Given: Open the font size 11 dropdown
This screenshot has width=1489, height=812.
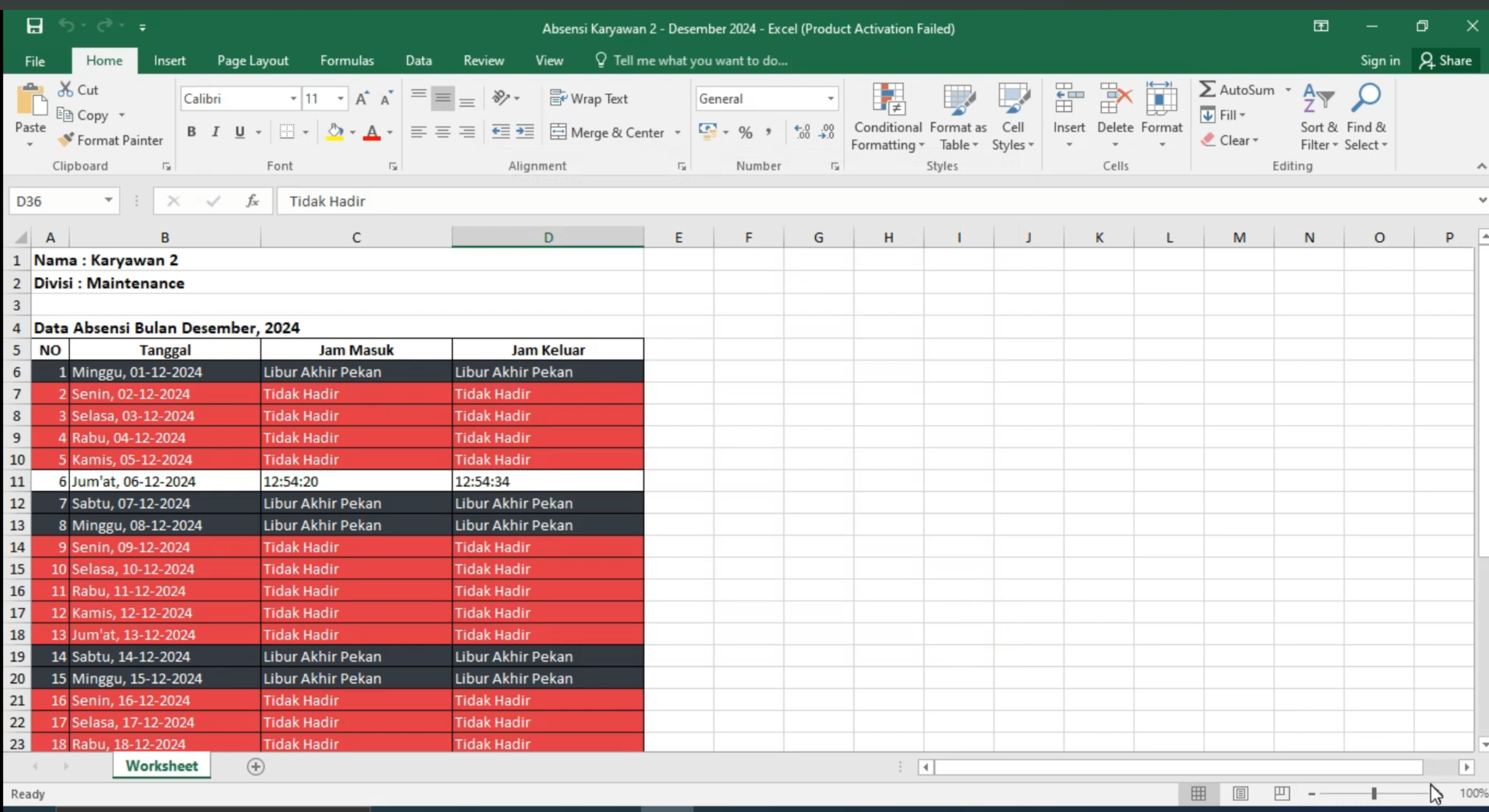Looking at the screenshot, I should (x=340, y=99).
